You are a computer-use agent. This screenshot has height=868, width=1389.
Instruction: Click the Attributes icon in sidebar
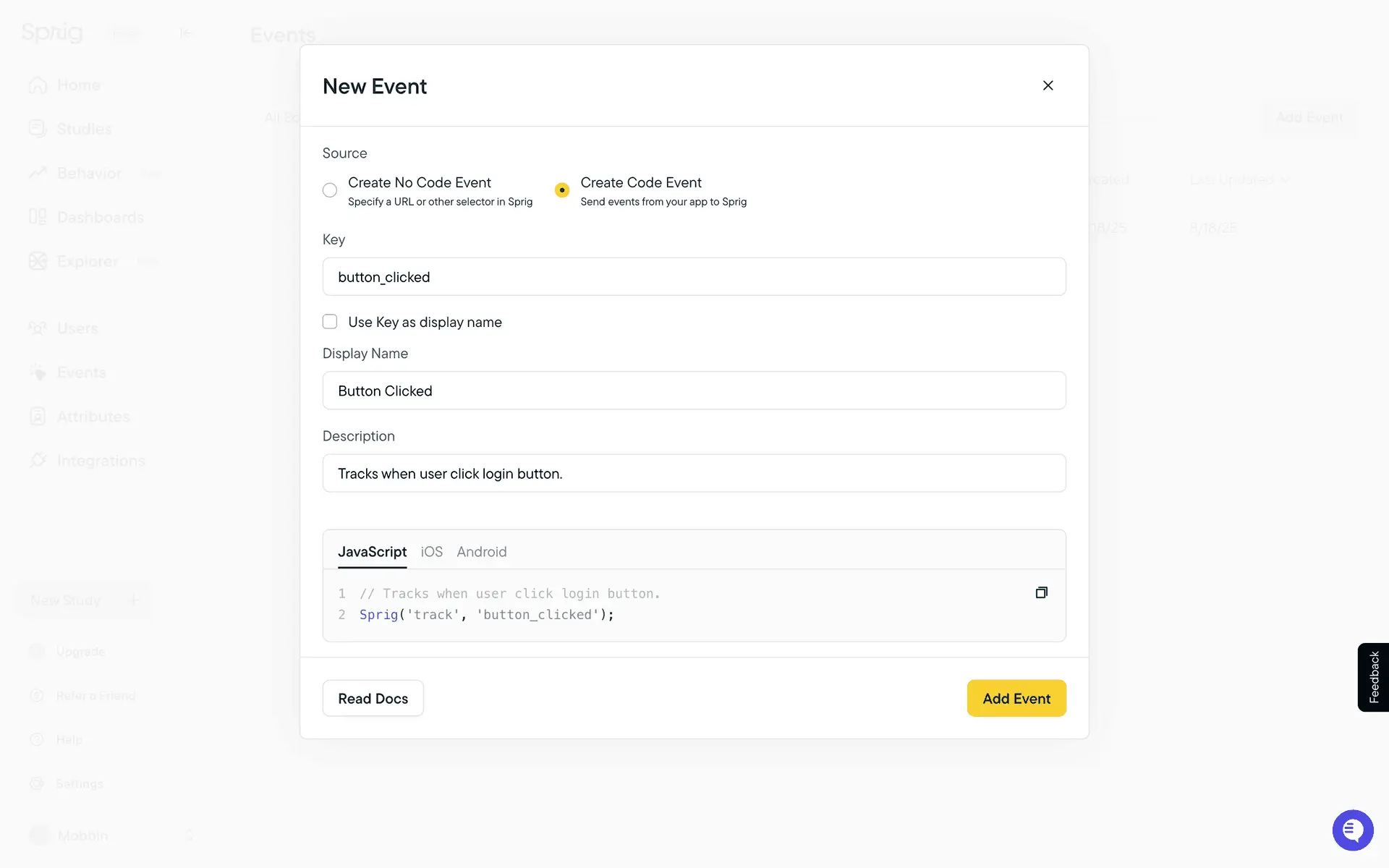coord(38,417)
